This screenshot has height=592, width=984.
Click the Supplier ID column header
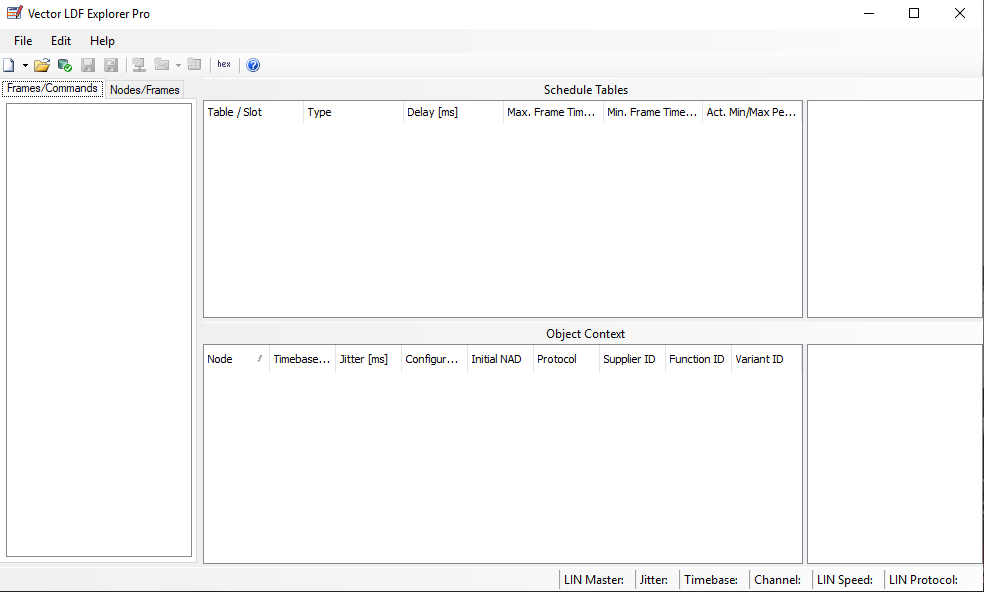pos(632,359)
